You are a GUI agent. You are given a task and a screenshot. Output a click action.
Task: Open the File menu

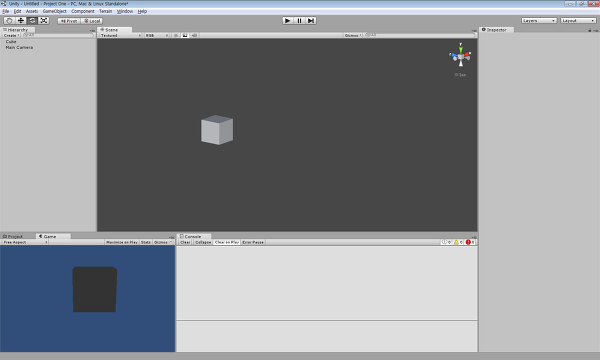(x=6, y=11)
